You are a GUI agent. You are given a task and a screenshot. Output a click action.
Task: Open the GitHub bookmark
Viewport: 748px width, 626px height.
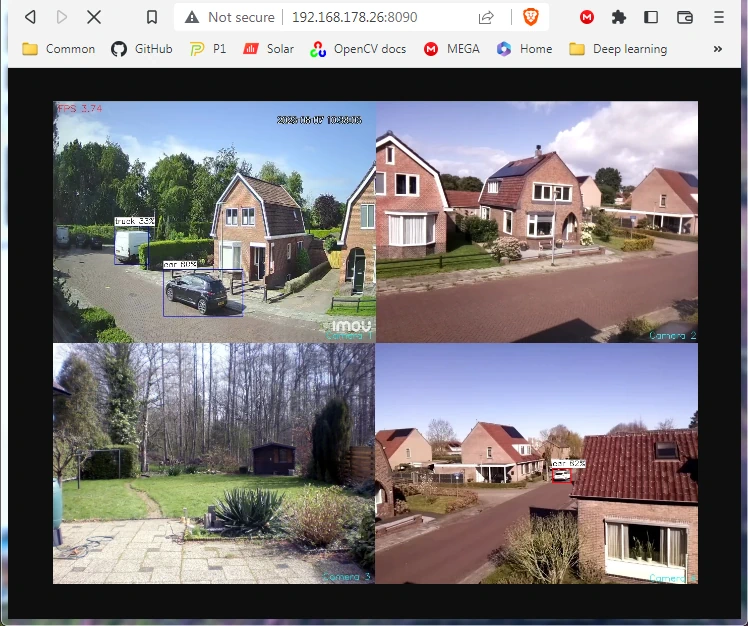pos(142,49)
